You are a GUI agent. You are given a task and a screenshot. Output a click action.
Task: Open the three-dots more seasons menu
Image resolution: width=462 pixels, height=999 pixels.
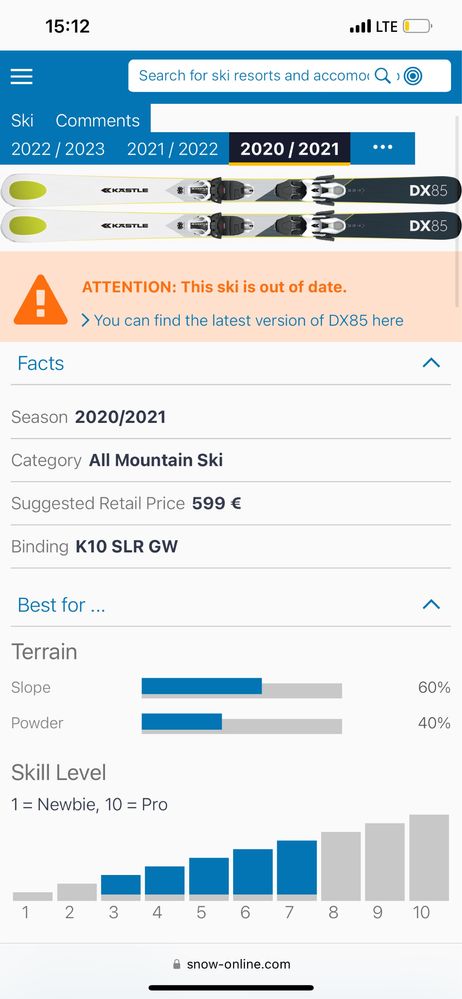click(382, 148)
